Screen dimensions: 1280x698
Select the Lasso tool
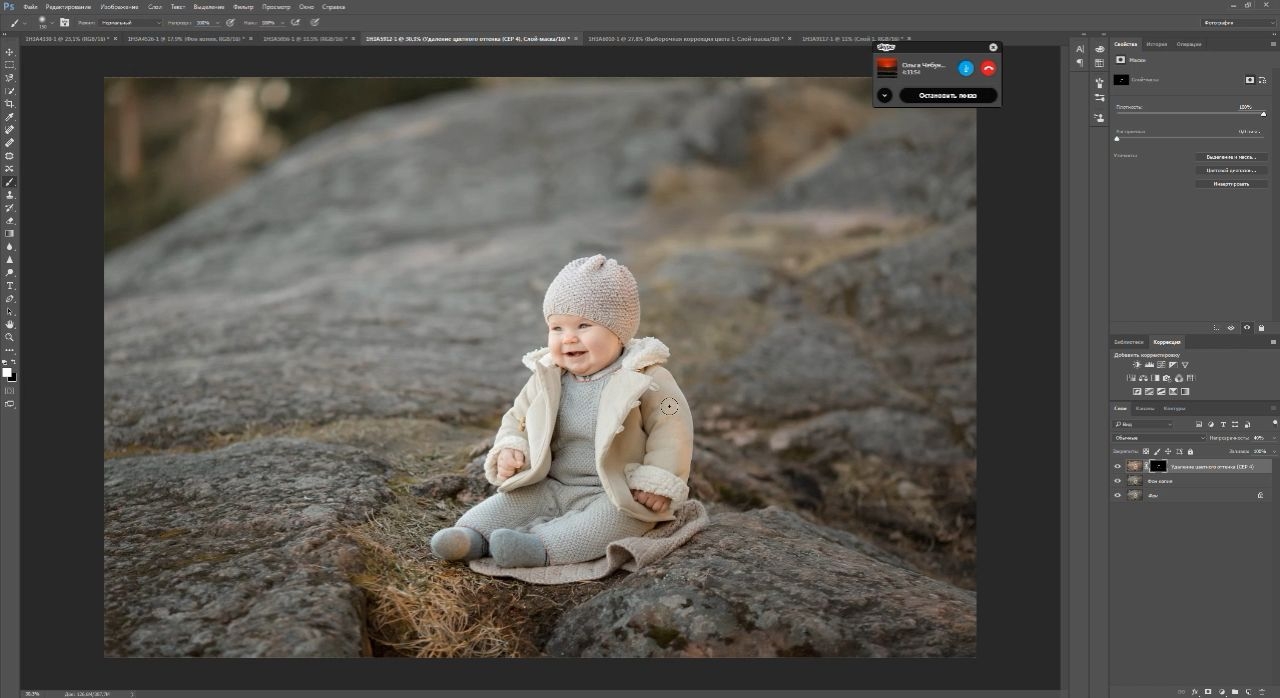pyautogui.click(x=10, y=78)
